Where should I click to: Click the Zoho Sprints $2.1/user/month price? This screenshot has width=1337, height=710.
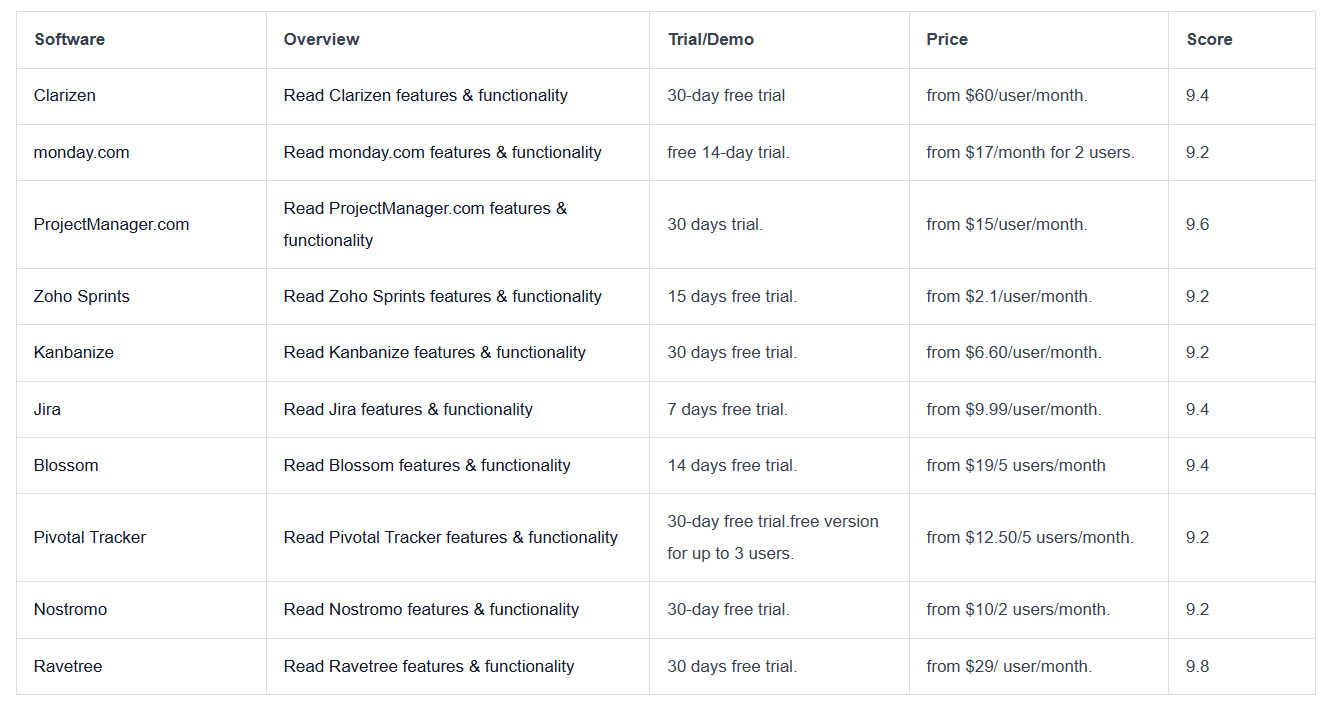point(1009,297)
